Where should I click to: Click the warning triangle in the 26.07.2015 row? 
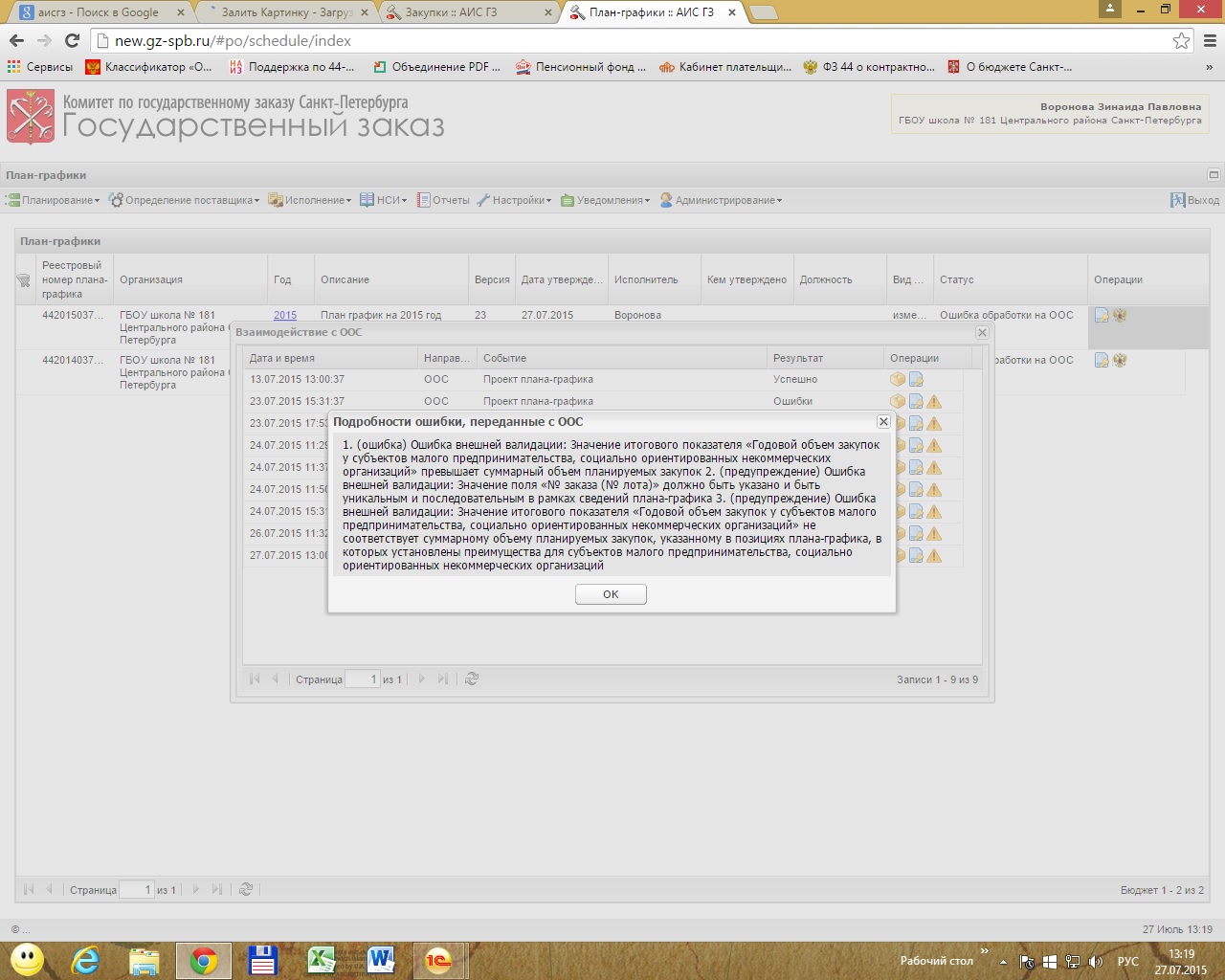coord(934,534)
